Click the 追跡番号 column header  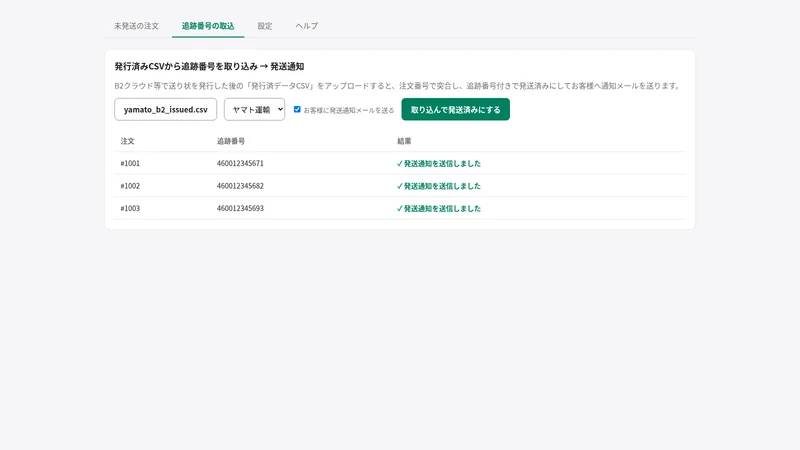tap(231, 141)
